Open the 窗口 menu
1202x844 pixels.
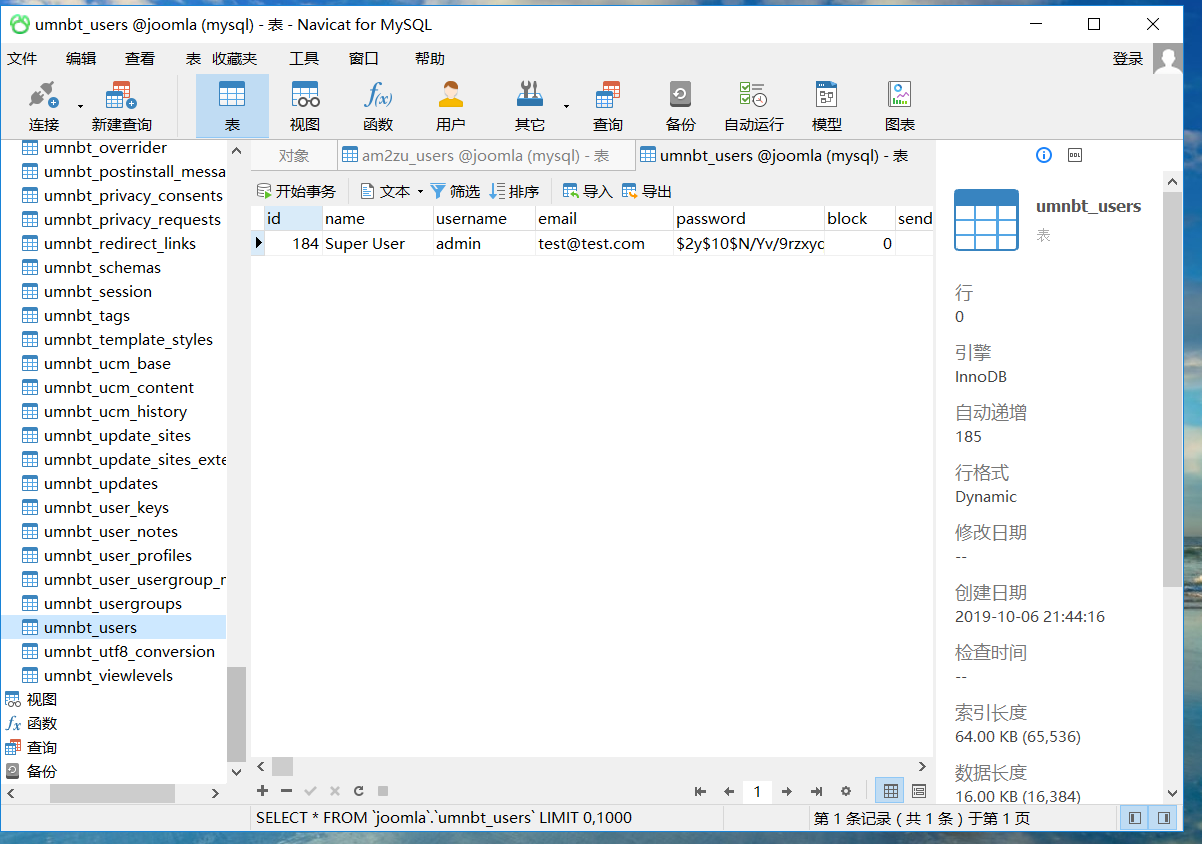[363, 59]
